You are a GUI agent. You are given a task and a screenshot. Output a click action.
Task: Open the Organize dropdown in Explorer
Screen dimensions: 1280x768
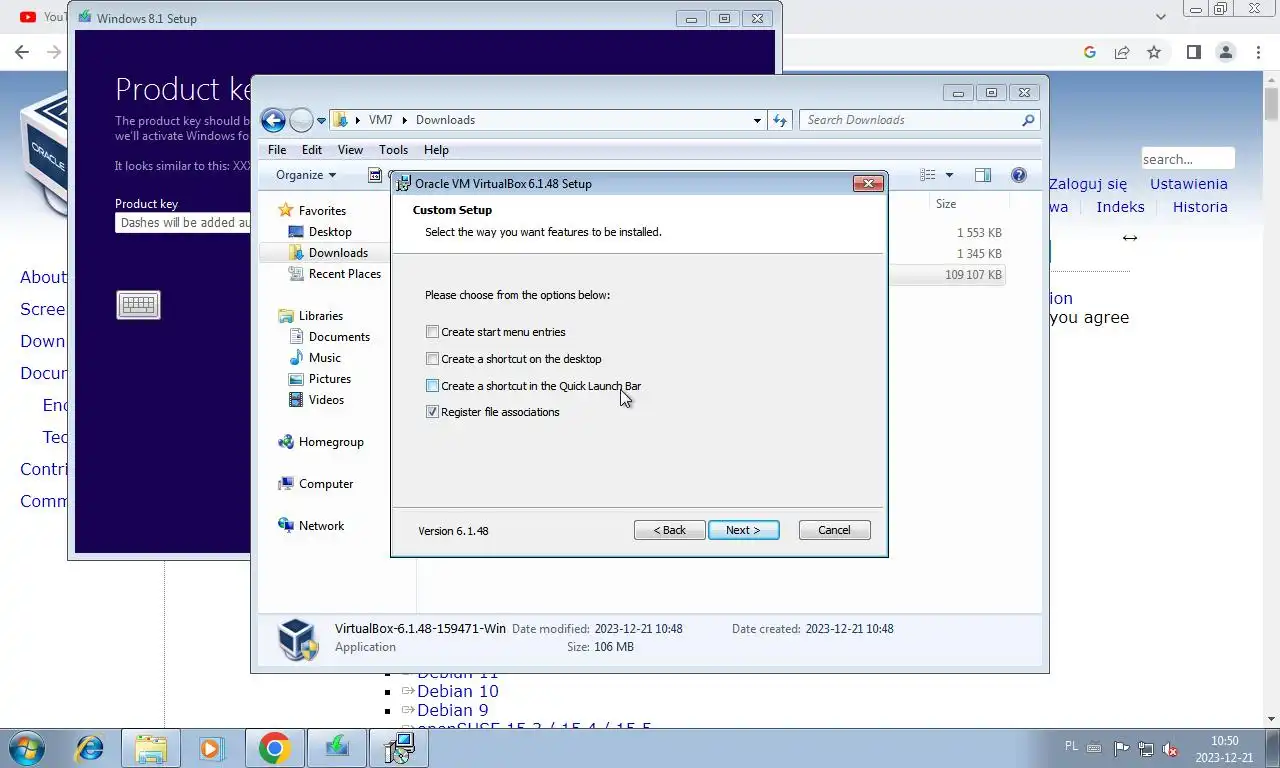[x=306, y=175]
